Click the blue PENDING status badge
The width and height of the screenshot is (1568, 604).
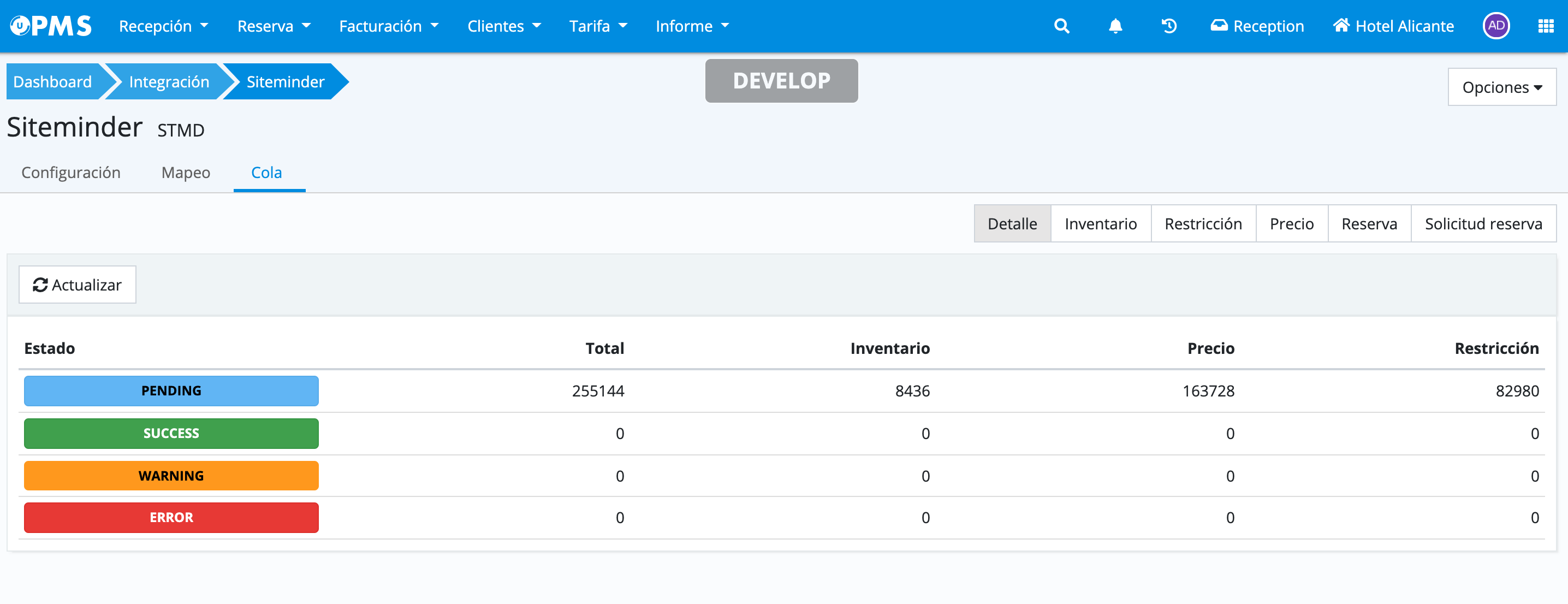click(x=171, y=391)
